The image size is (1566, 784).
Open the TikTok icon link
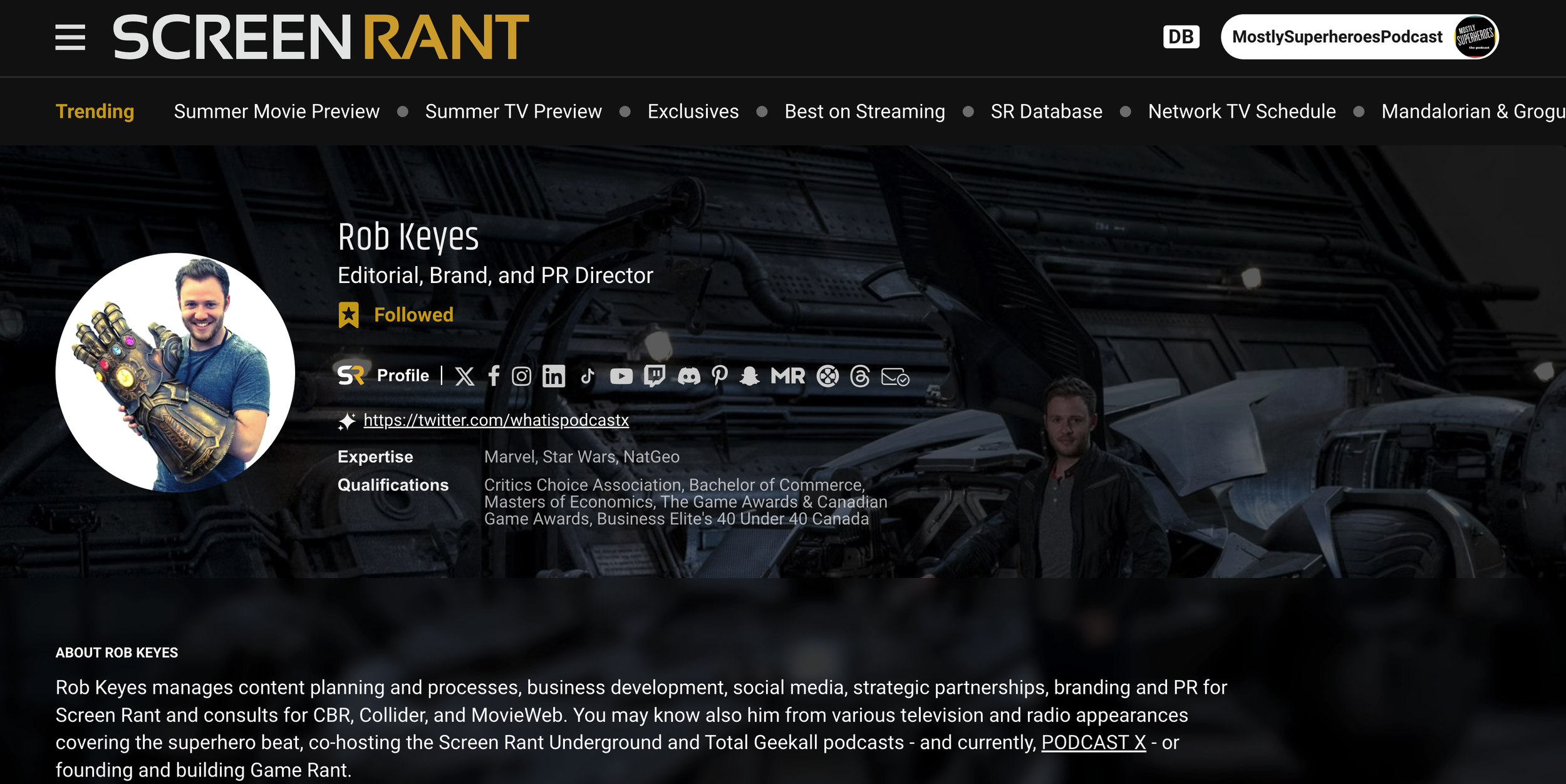coord(588,376)
